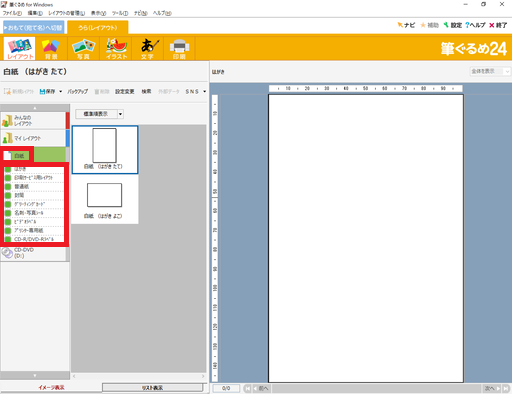This screenshot has width=512, height=394.
Task: Click the バックアップ button
Action: (78, 91)
